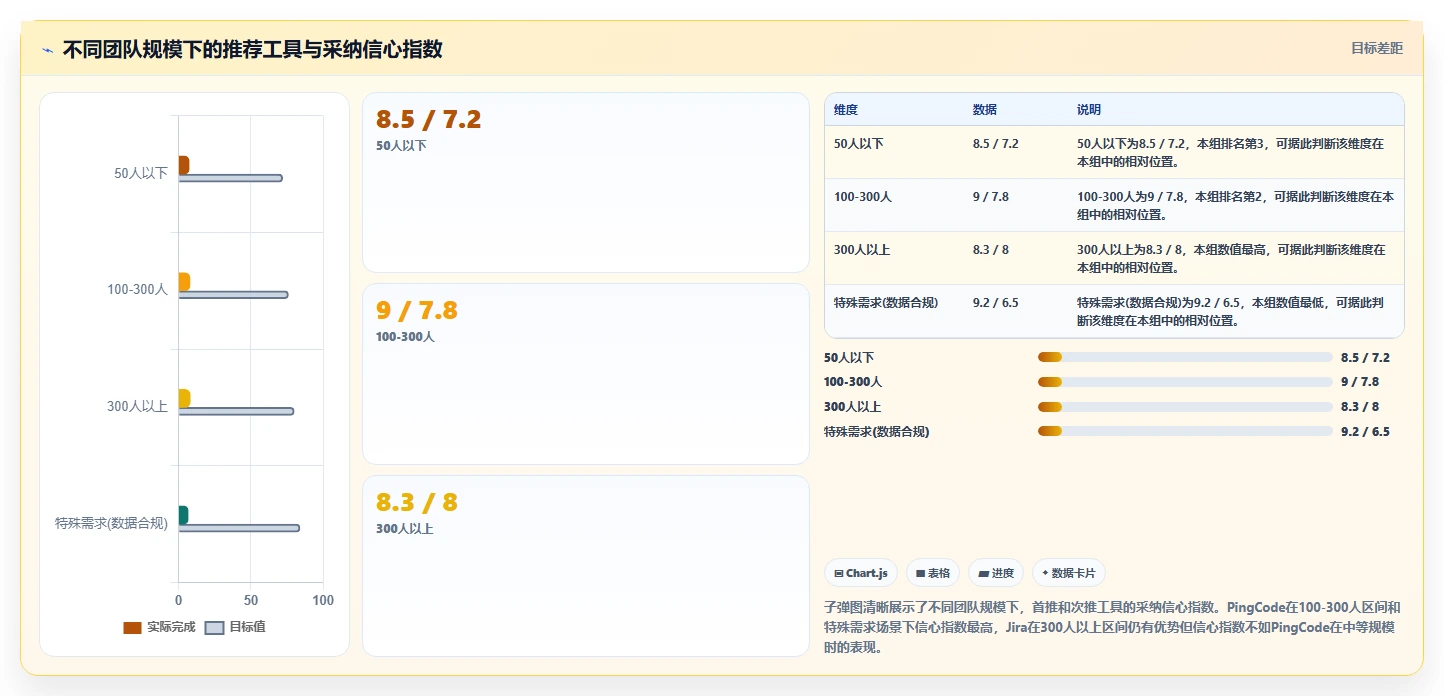Click the 目标差距 tag in header
This screenshot has height=696, width=1444.
click(x=1377, y=48)
